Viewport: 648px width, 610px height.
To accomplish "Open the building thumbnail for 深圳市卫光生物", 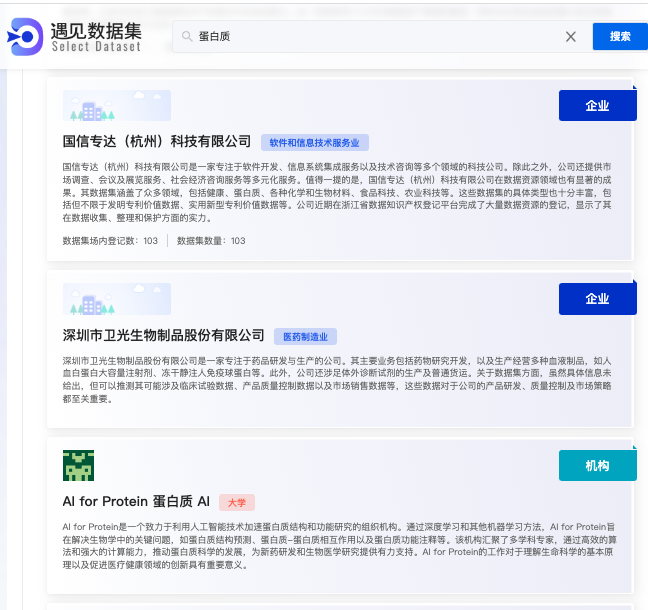I will [117, 299].
